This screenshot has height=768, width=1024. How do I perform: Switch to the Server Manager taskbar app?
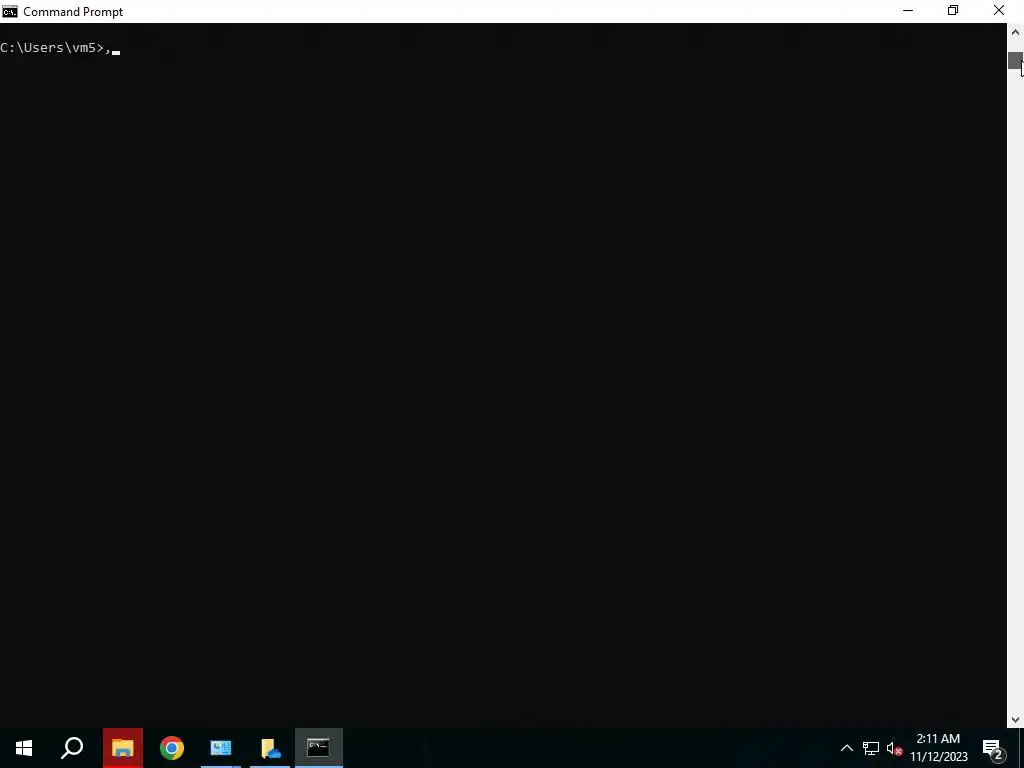click(221, 748)
